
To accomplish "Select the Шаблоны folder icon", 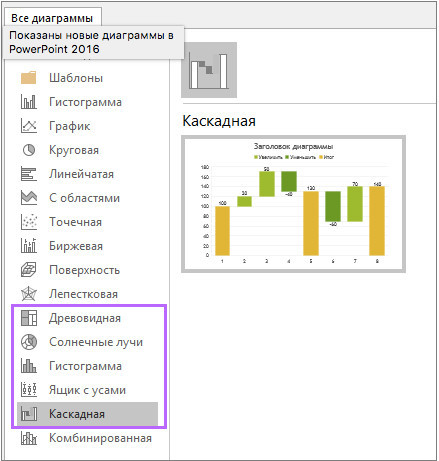I will pos(29,78).
